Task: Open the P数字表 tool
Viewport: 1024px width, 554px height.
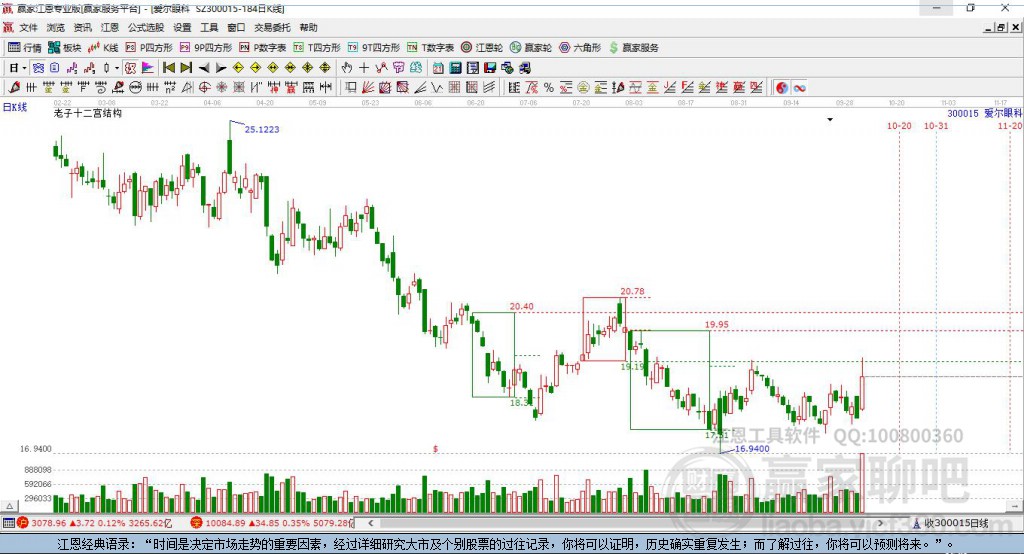Action: tap(263, 48)
